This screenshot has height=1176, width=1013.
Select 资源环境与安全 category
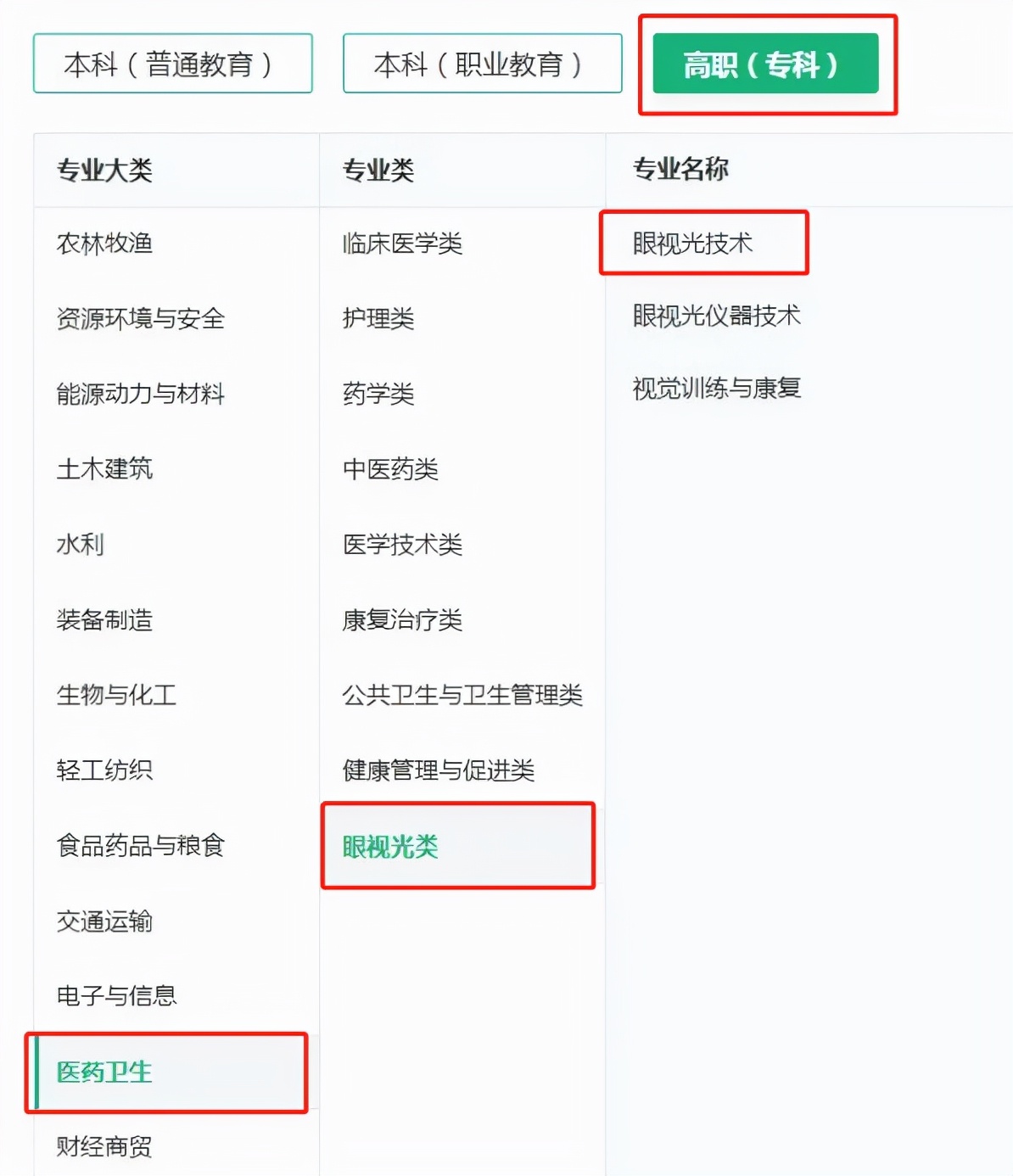click(x=140, y=319)
